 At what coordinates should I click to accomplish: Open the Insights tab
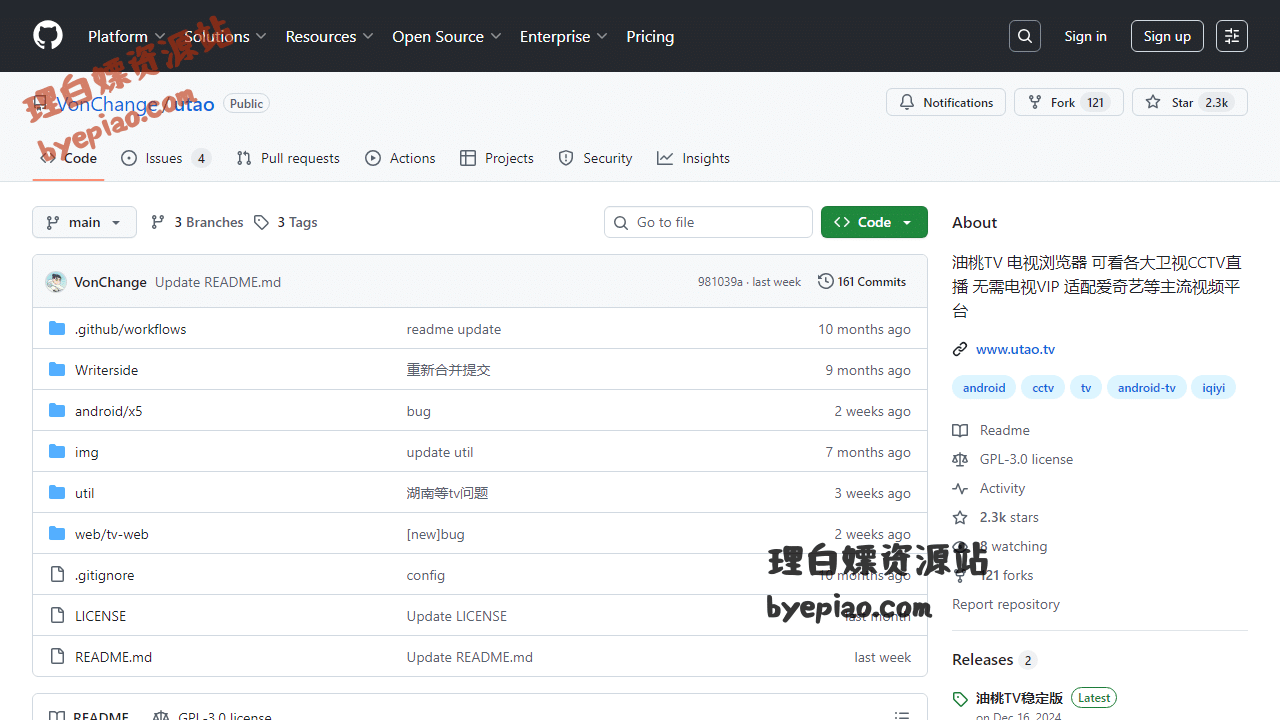[x=694, y=158]
